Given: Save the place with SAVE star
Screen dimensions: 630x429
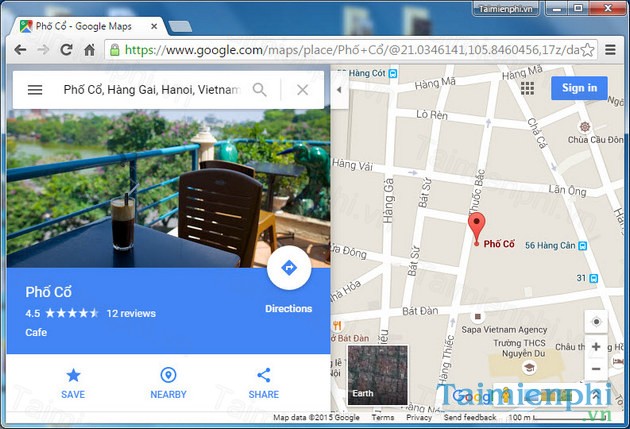Looking at the screenshot, I should tap(73, 383).
